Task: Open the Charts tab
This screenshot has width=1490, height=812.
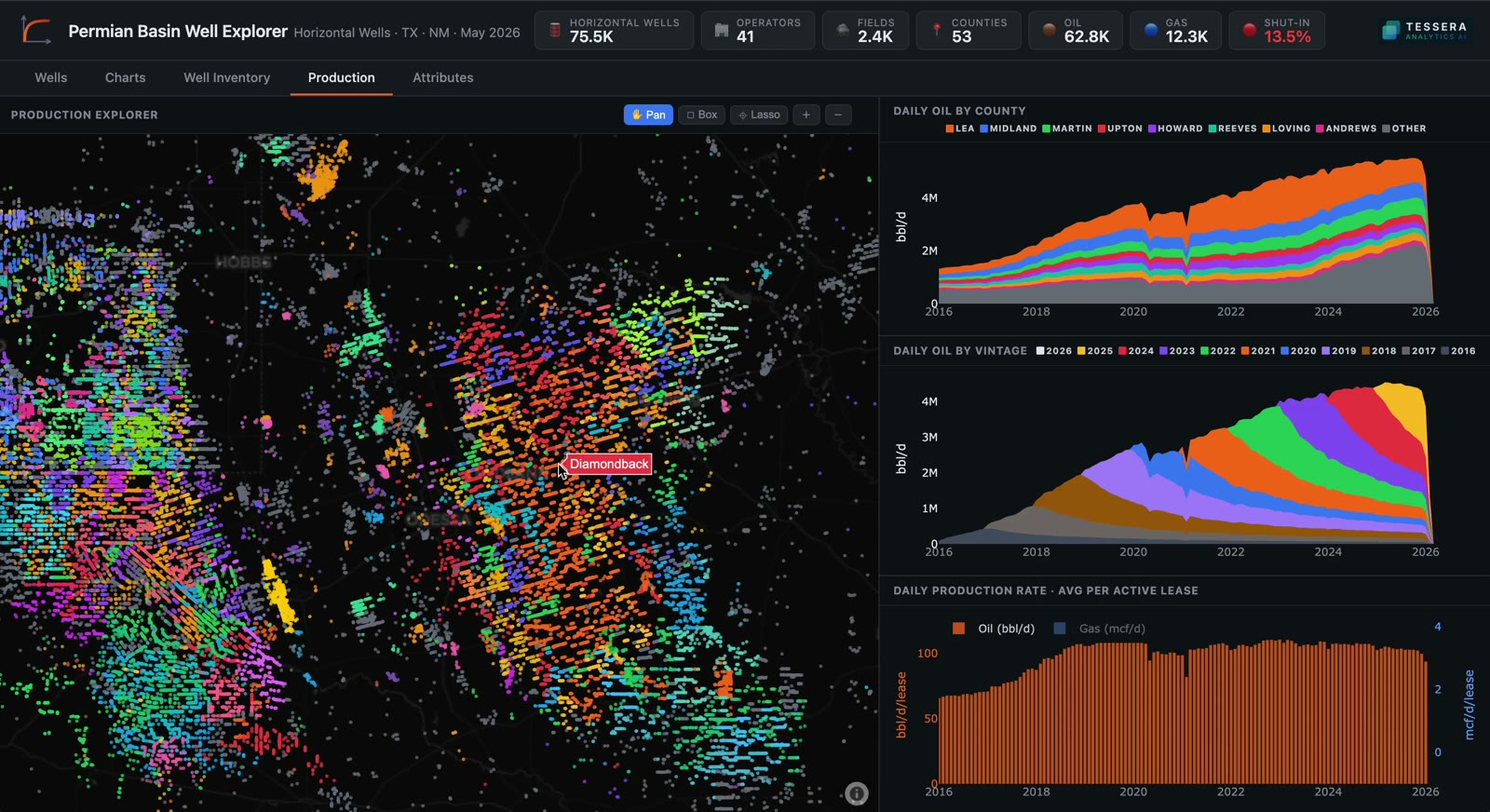Action: point(126,77)
